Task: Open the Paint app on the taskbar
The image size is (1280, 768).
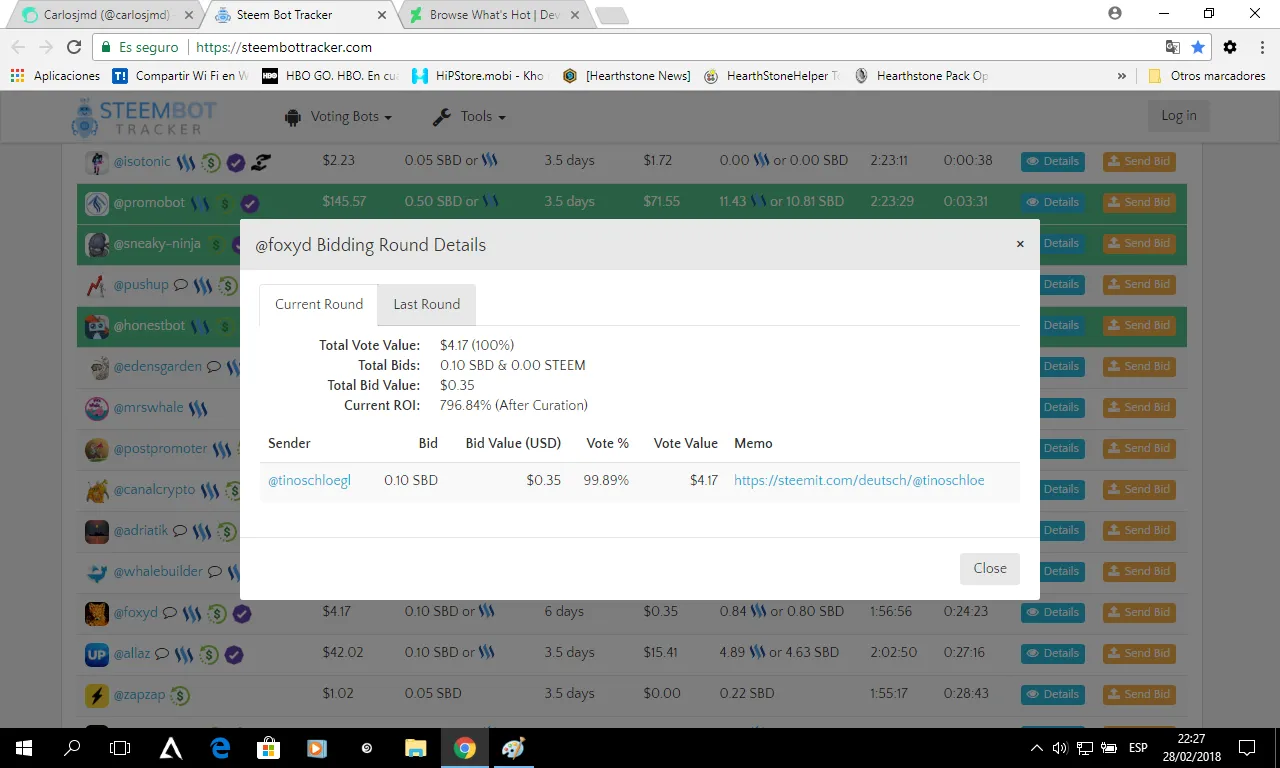Action: 513,747
